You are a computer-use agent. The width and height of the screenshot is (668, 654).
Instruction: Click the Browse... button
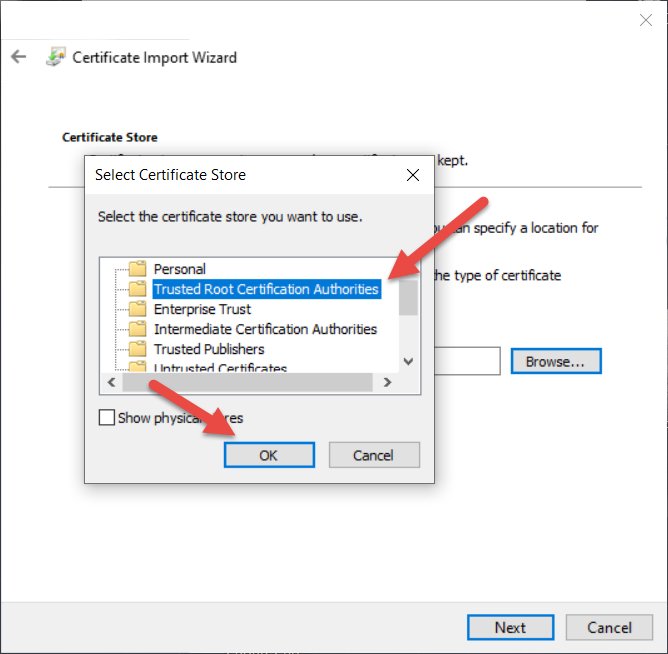tap(556, 361)
